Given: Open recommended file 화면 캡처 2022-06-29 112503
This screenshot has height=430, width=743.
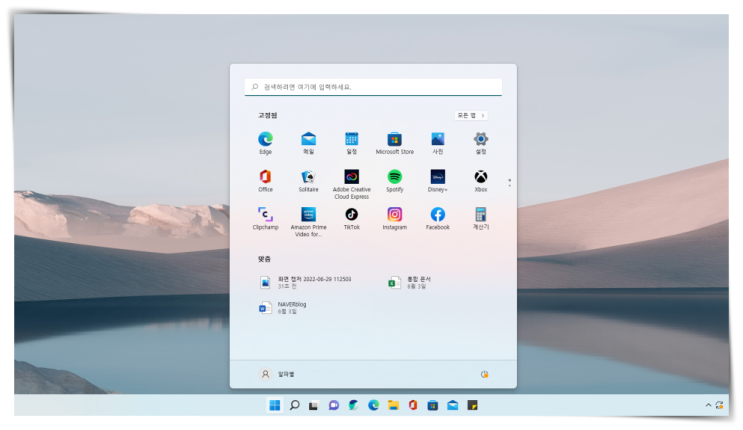Looking at the screenshot, I should 306,283.
